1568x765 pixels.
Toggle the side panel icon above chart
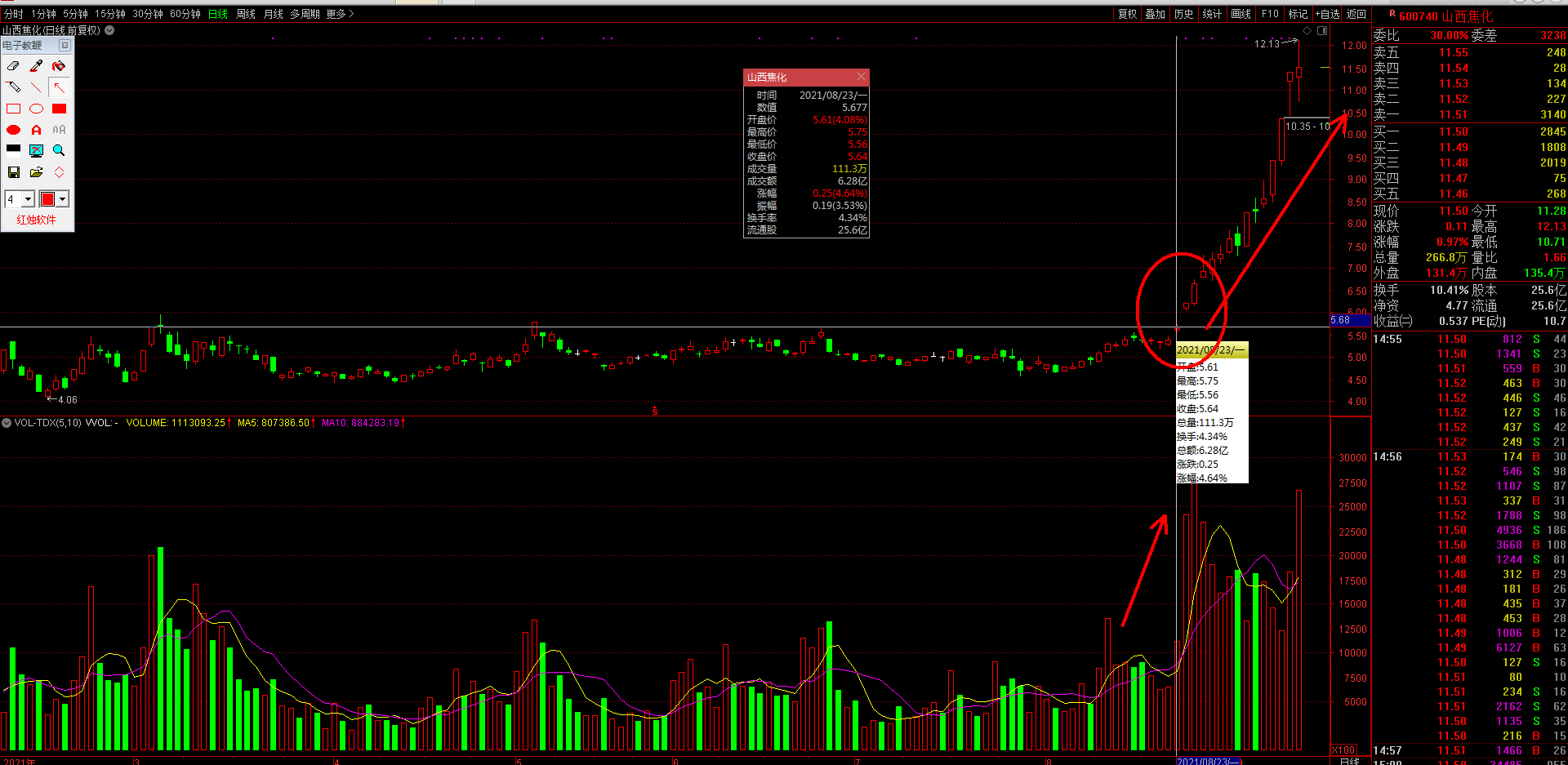click(x=1322, y=30)
